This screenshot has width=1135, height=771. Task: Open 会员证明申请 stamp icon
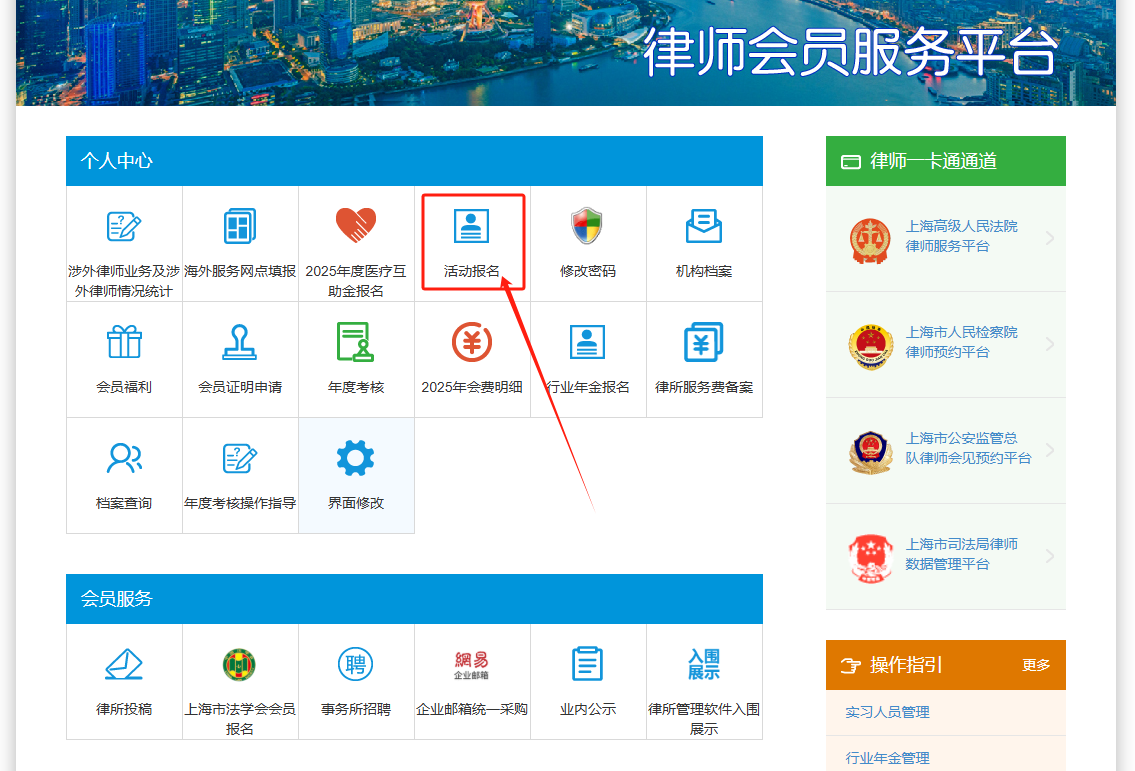click(x=240, y=343)
